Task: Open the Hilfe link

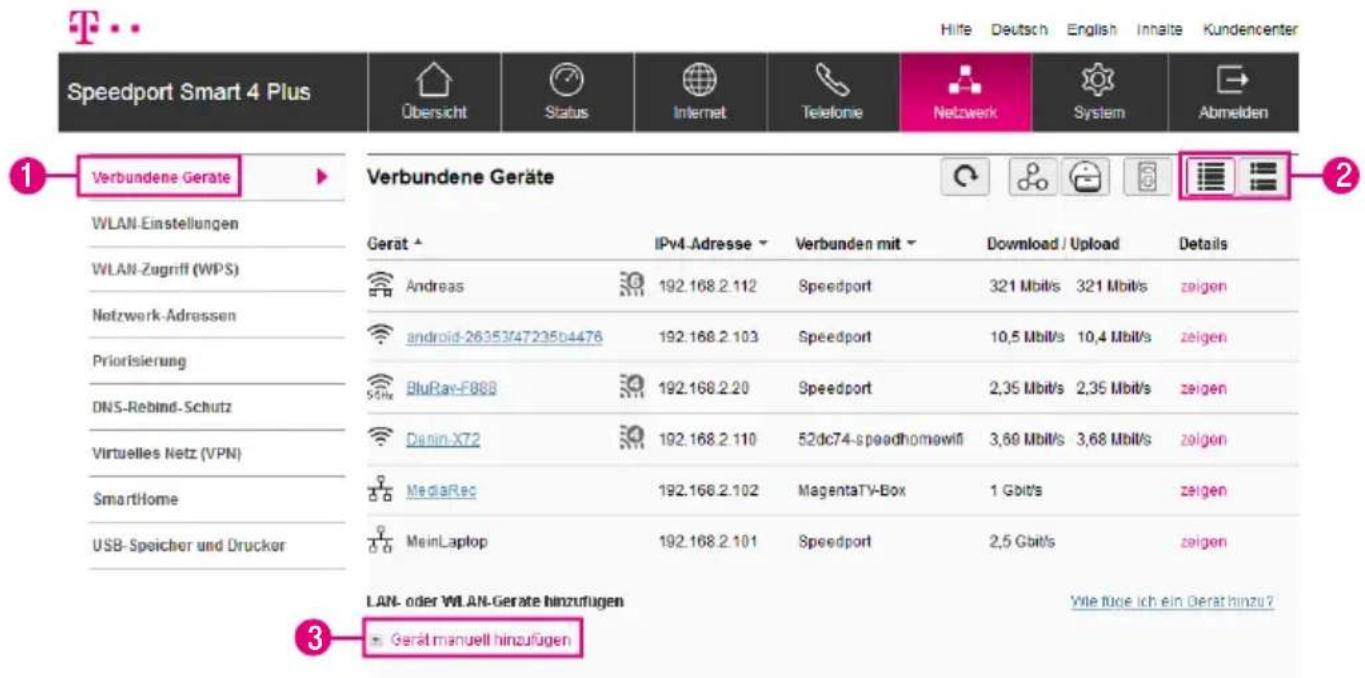Action: (x=957, y=30)
